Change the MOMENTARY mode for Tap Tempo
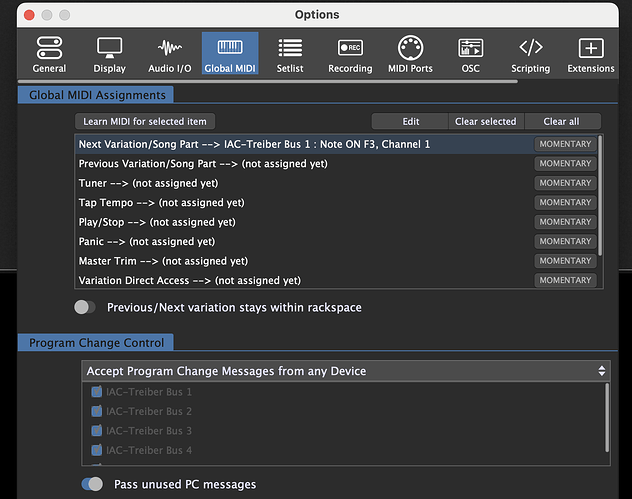This screenshot has height=499, width=632. [565, 203]
